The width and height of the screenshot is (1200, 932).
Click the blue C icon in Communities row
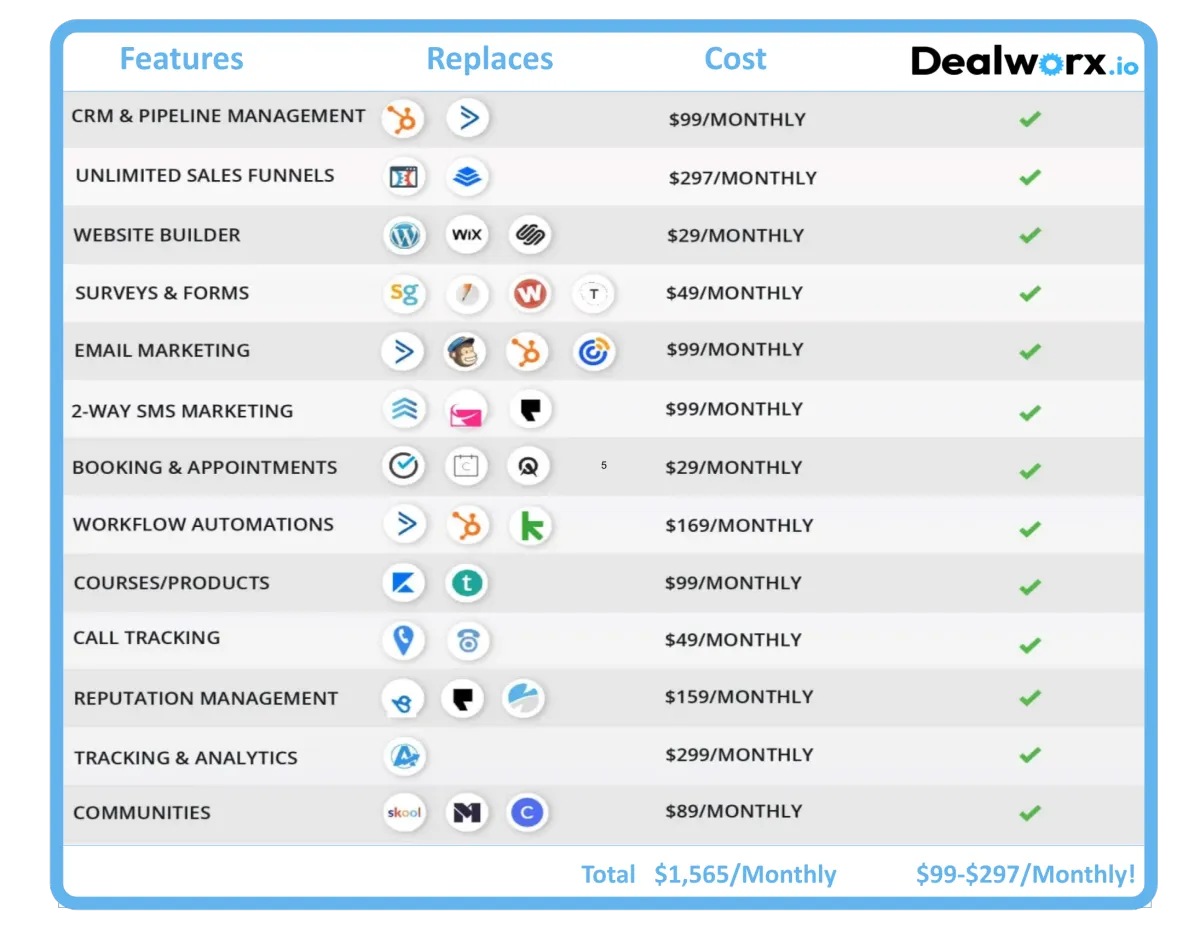point(527,813)
